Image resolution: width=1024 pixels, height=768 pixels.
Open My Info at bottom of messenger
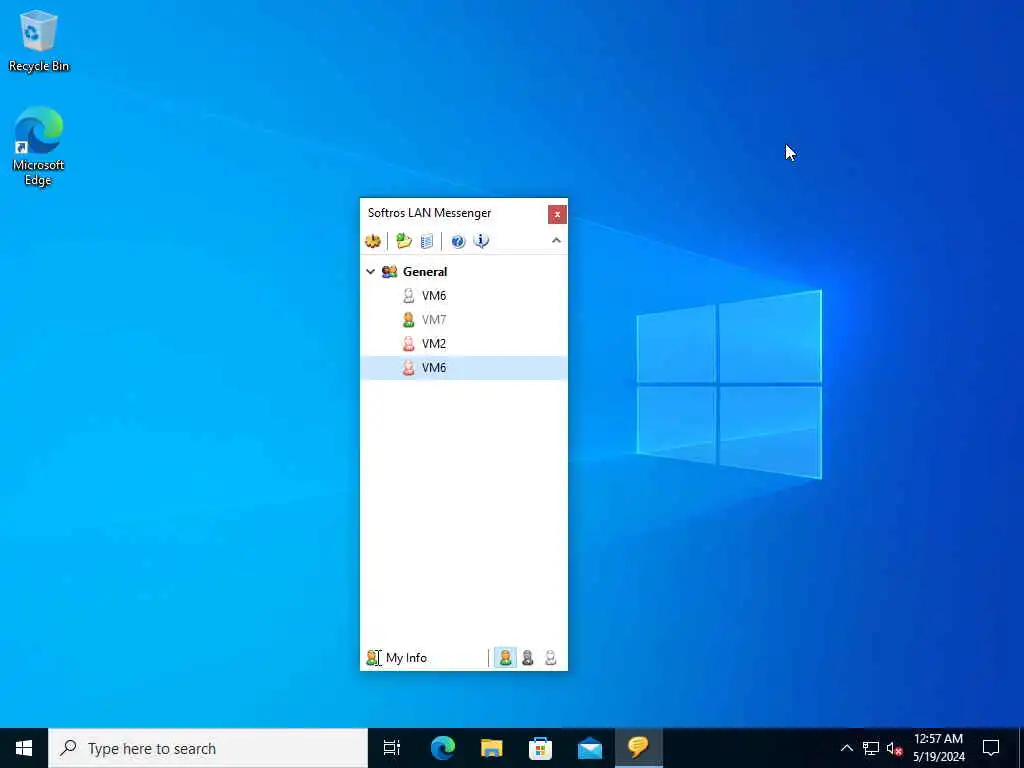click(x=396, y=658)
